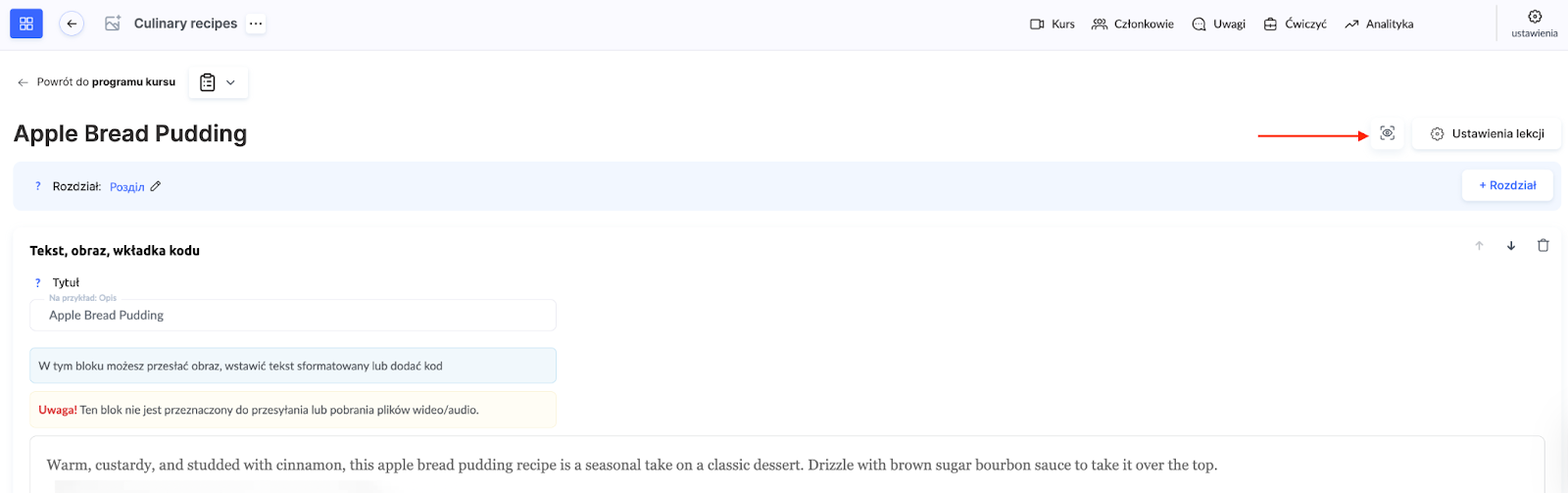Expand the clipboard lesson type dropdown
Screen dimensions: 1568x493
(218, 83)
